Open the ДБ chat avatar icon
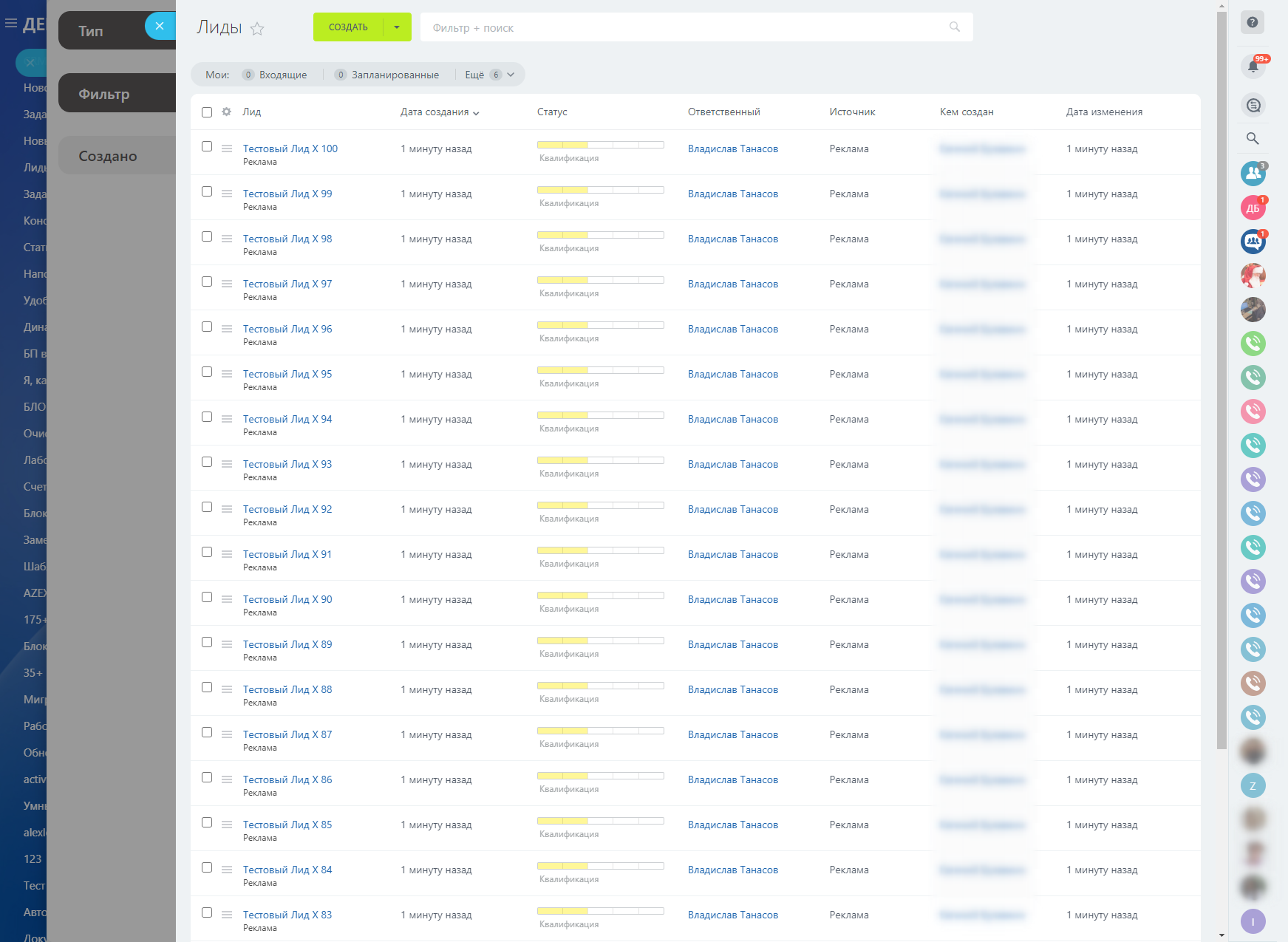Viewport: 1288px width, 942px height. click(x=1253, y=208)
